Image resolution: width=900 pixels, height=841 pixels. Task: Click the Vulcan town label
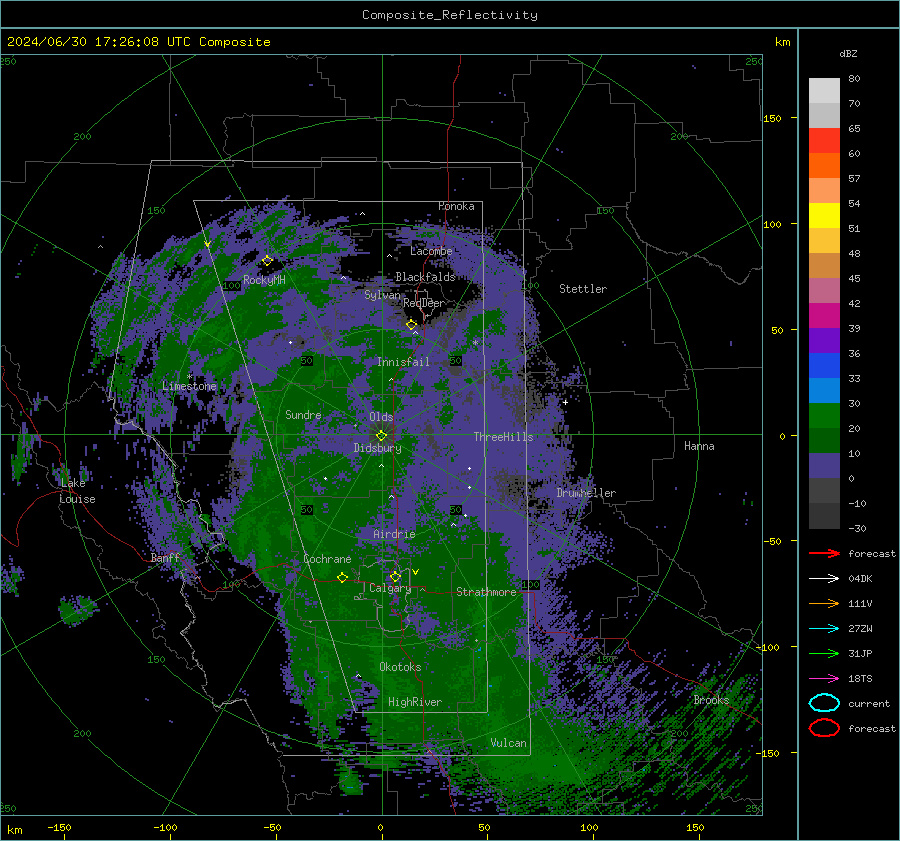click(x=509, y=743)
